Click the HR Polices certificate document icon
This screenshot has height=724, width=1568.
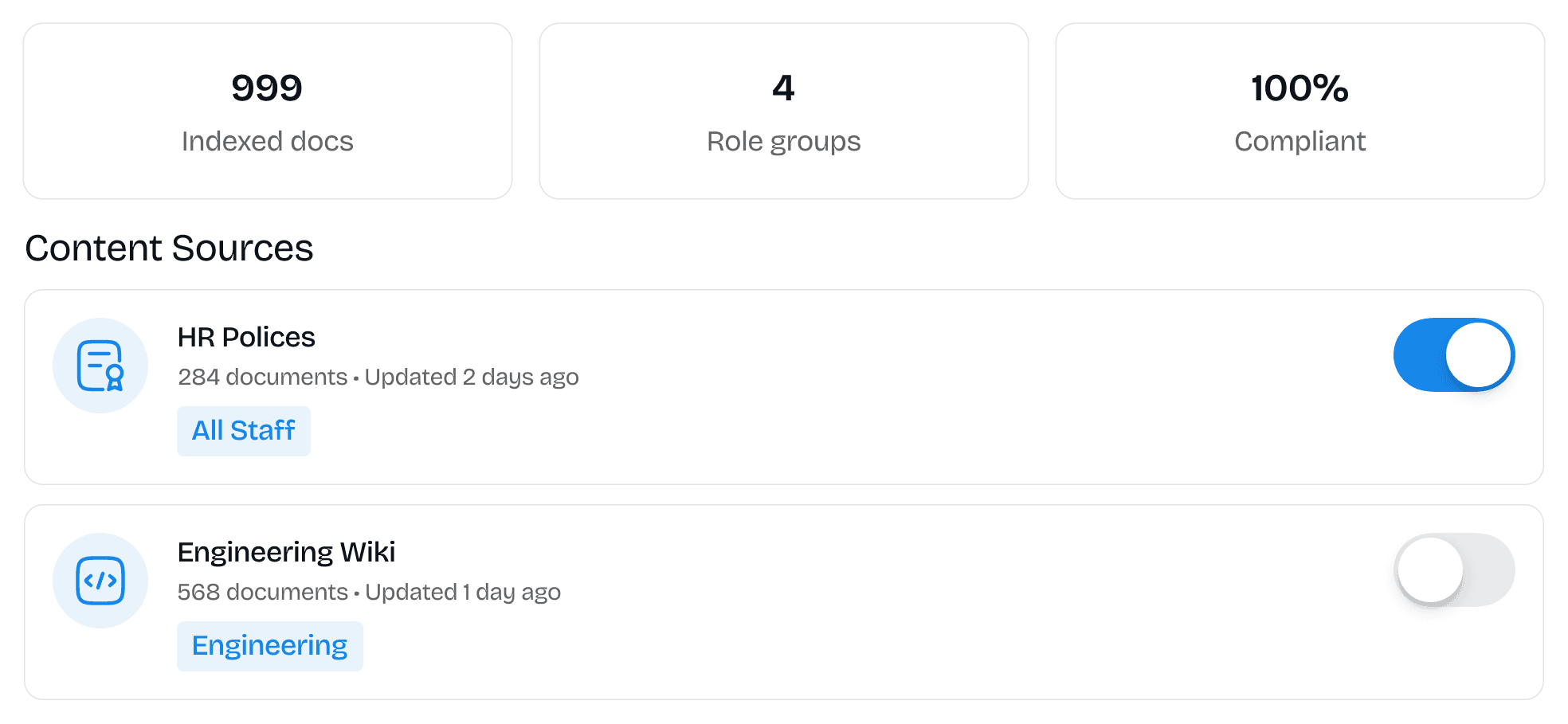(x=100, y=366)
